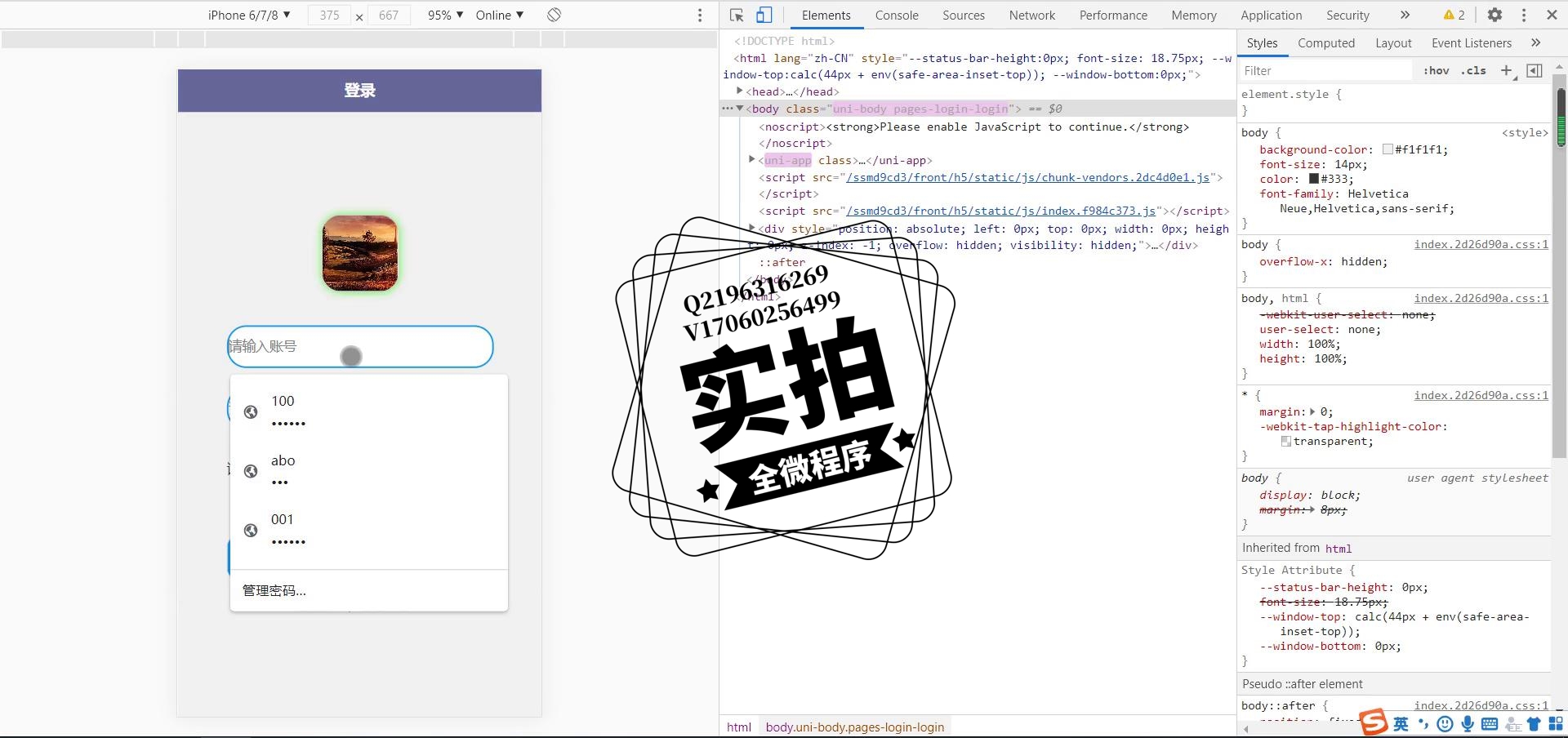Open Sogou skin shirt icon
Screen dimensions: 1568x738
(x=1534, y=724)
